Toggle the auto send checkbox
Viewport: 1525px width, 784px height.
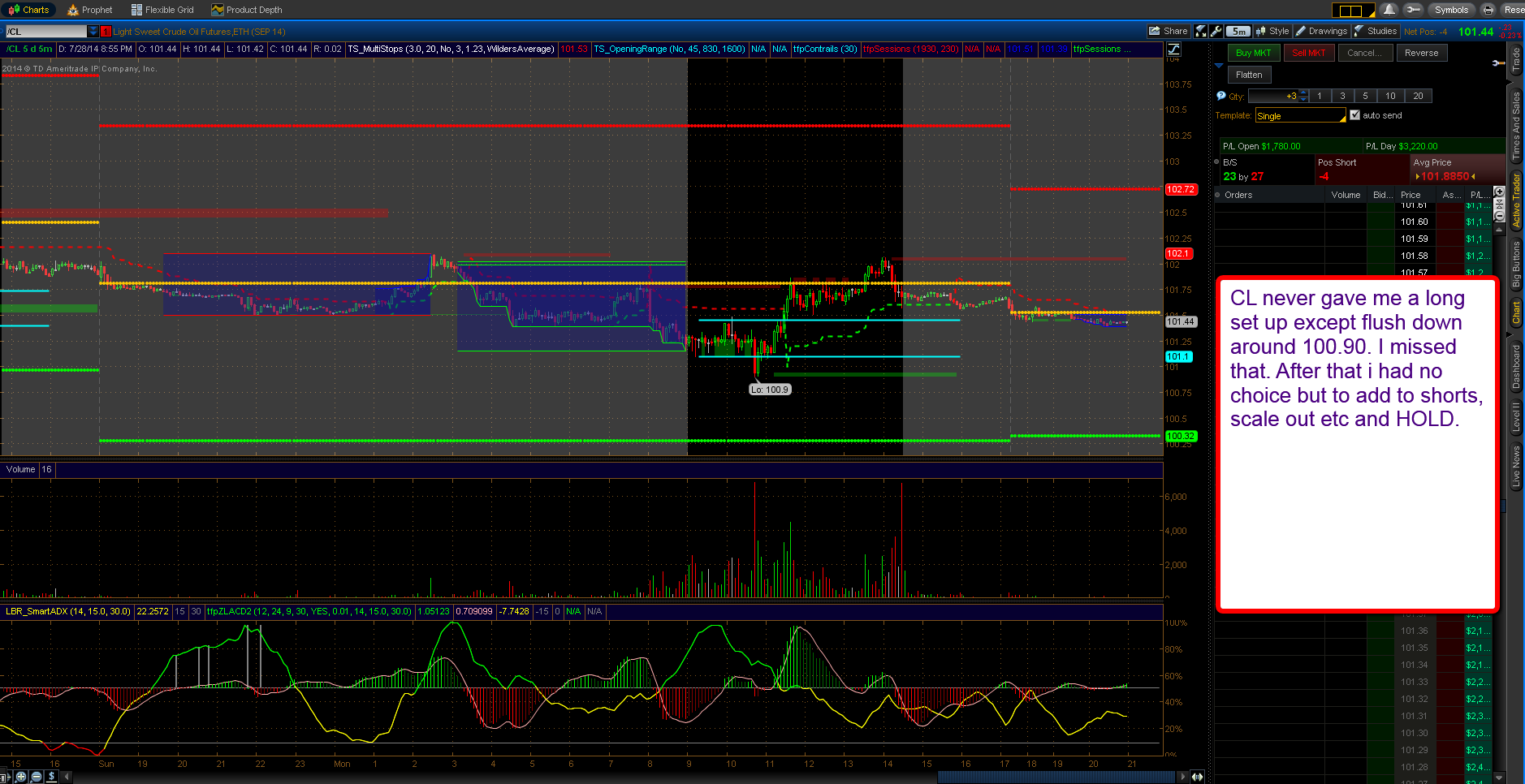tap(1354, 115)
